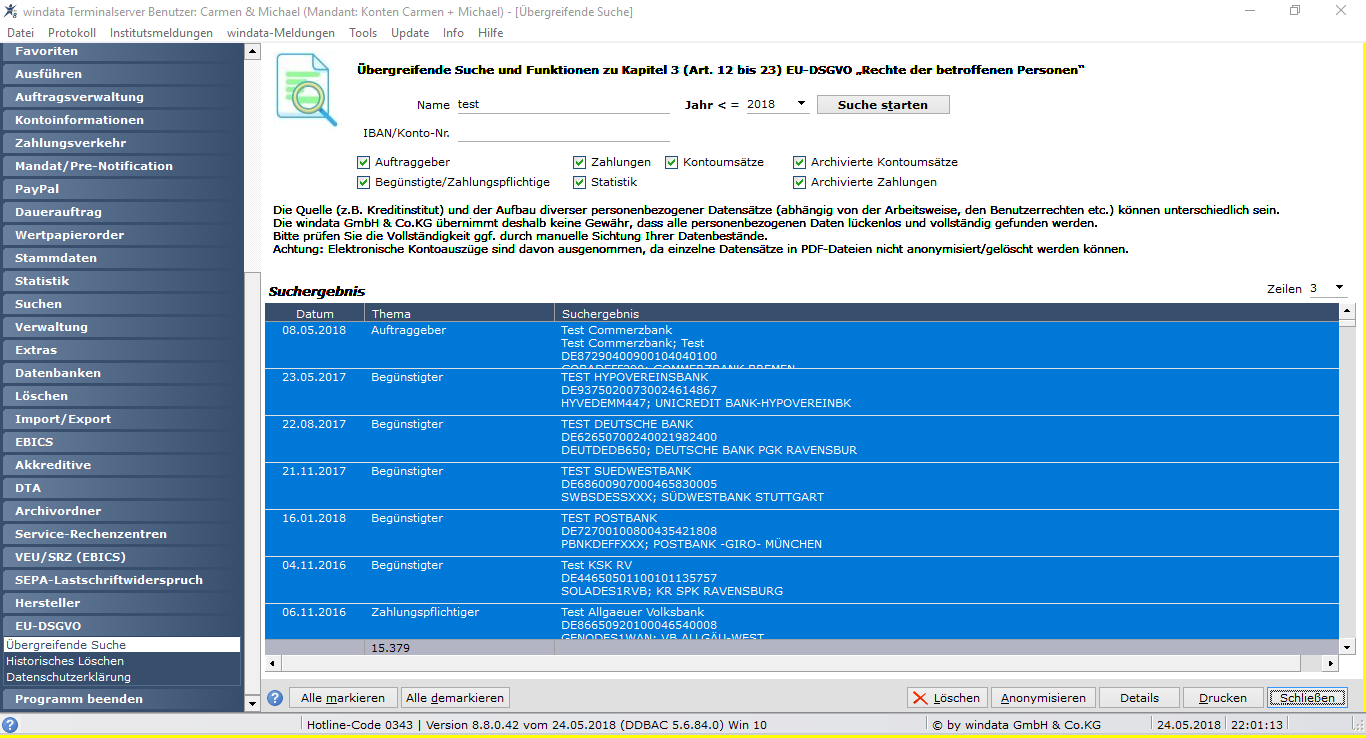The image size is (1366, 738).
Task: Click the Schließen button
Action: 1307,698
